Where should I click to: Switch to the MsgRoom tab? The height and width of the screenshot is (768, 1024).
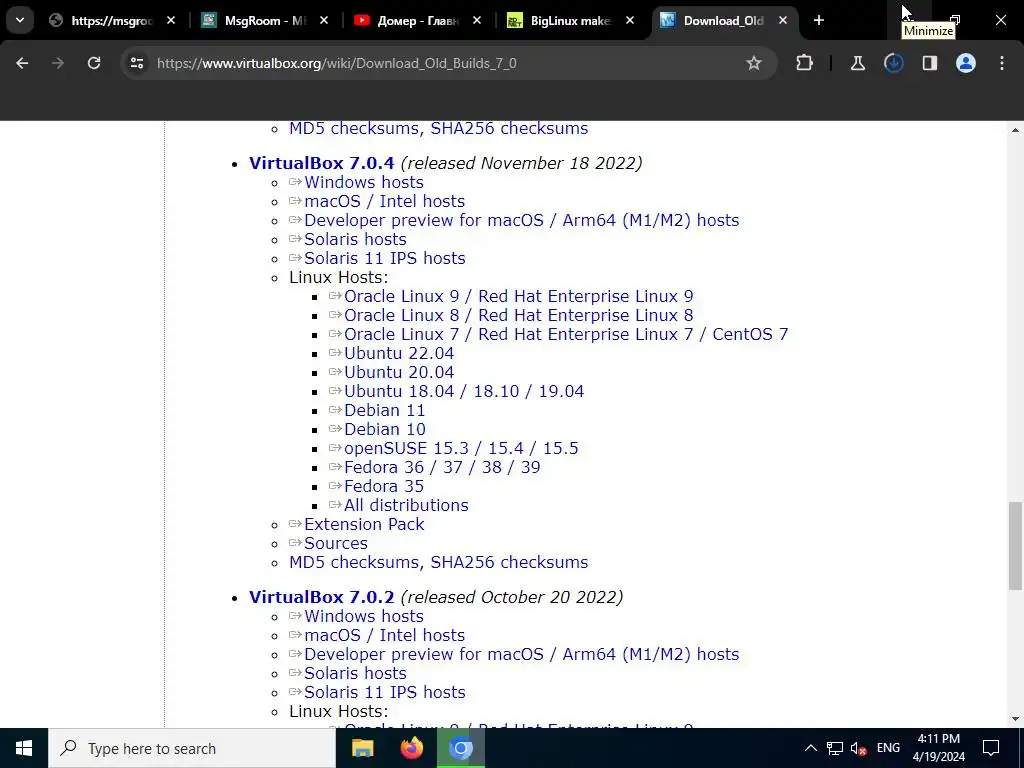(x=265, y=21)
